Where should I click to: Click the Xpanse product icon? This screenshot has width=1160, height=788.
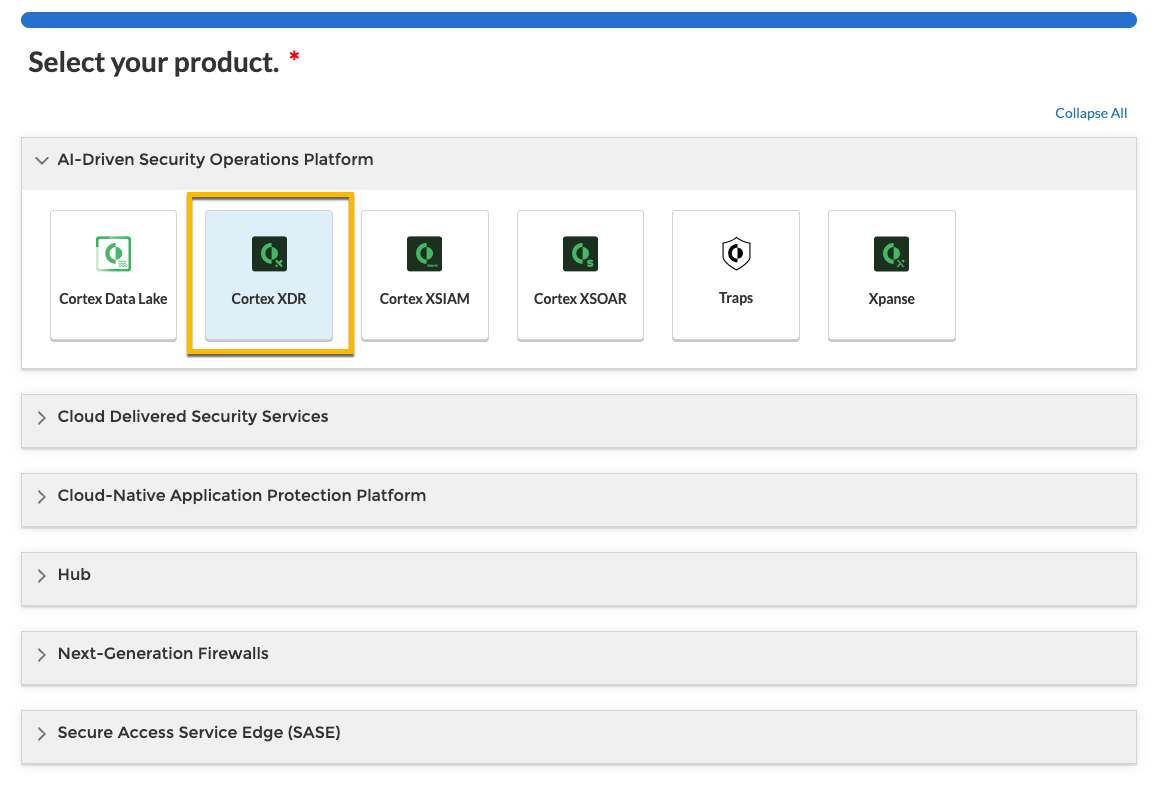[891, 253]
